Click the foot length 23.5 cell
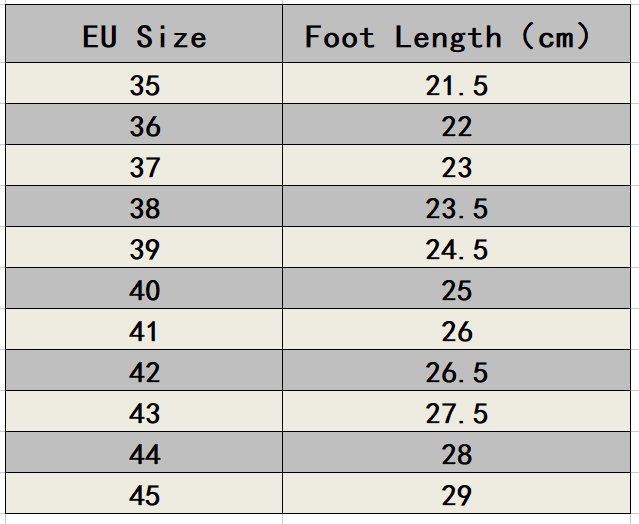639x524 pixels. (x=456, y=208)
